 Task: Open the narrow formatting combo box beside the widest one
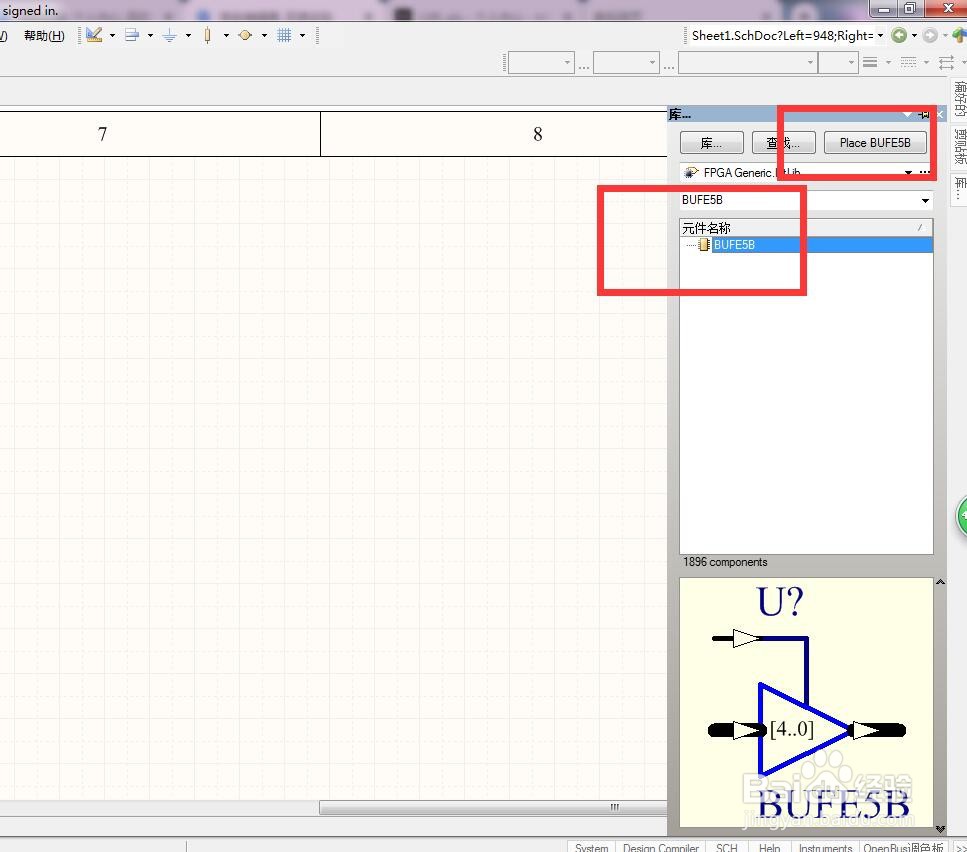tap(838, 62)
